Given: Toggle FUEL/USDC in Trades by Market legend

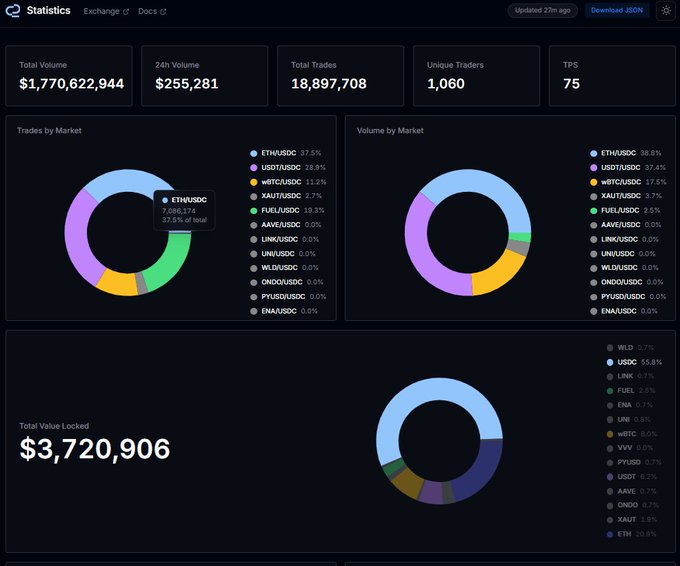Looking at the screenshot, I should [287, 210].
